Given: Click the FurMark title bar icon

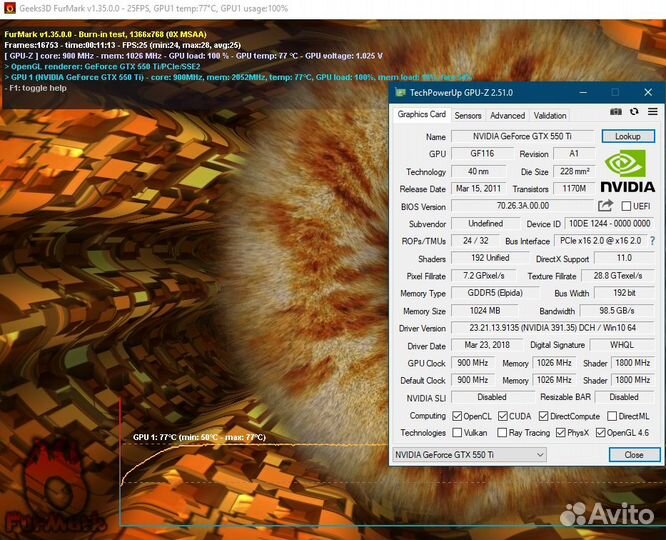Looking at the screenshot, I should pyautogui.click(x=9, y=8).
